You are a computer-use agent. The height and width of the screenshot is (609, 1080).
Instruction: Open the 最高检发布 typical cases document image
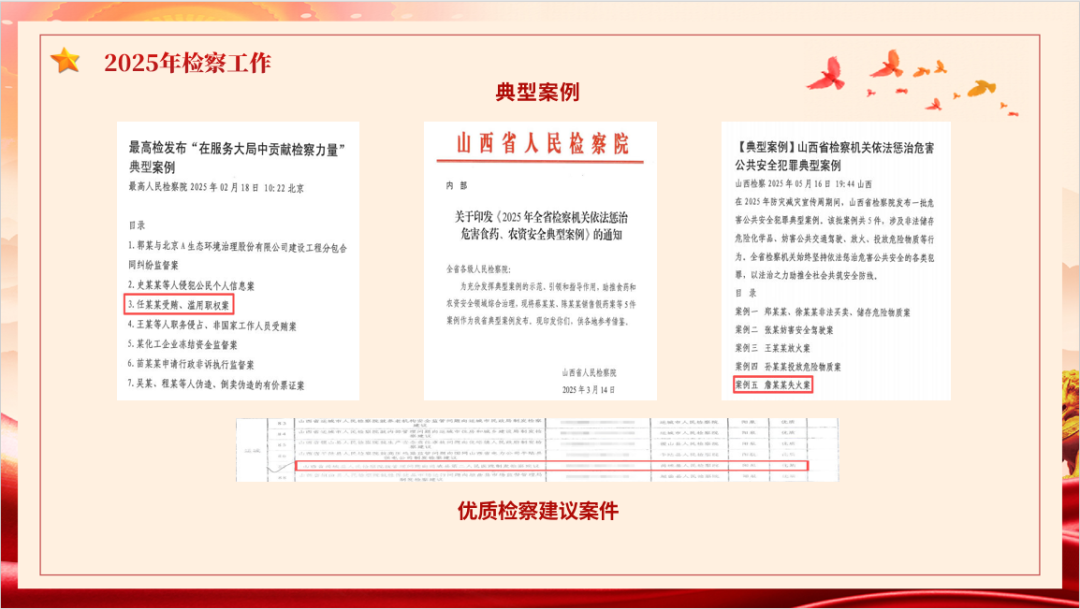coord(236,260)
